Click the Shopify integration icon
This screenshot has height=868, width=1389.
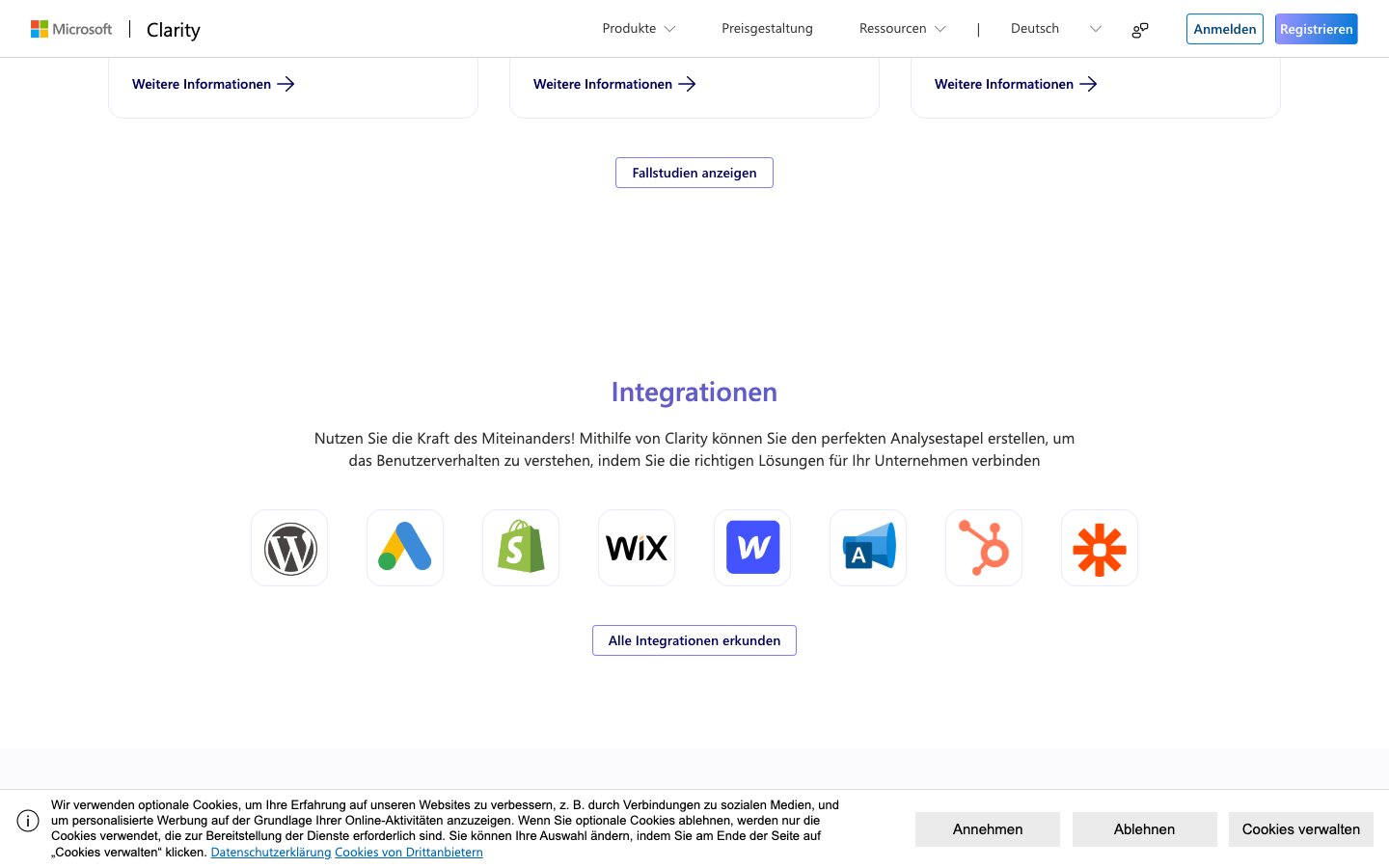521,548
